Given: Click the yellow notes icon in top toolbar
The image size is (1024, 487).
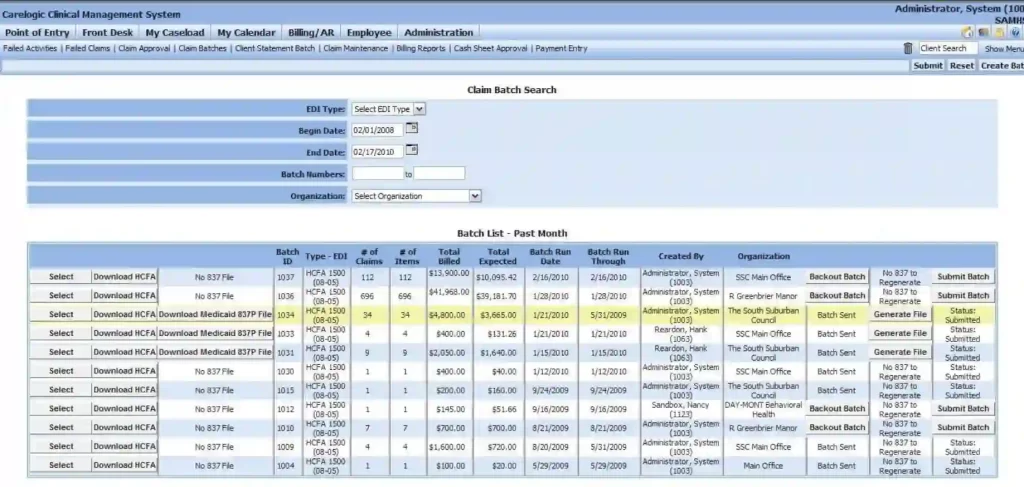Looking at the screenshot, I should coord(999,33).
